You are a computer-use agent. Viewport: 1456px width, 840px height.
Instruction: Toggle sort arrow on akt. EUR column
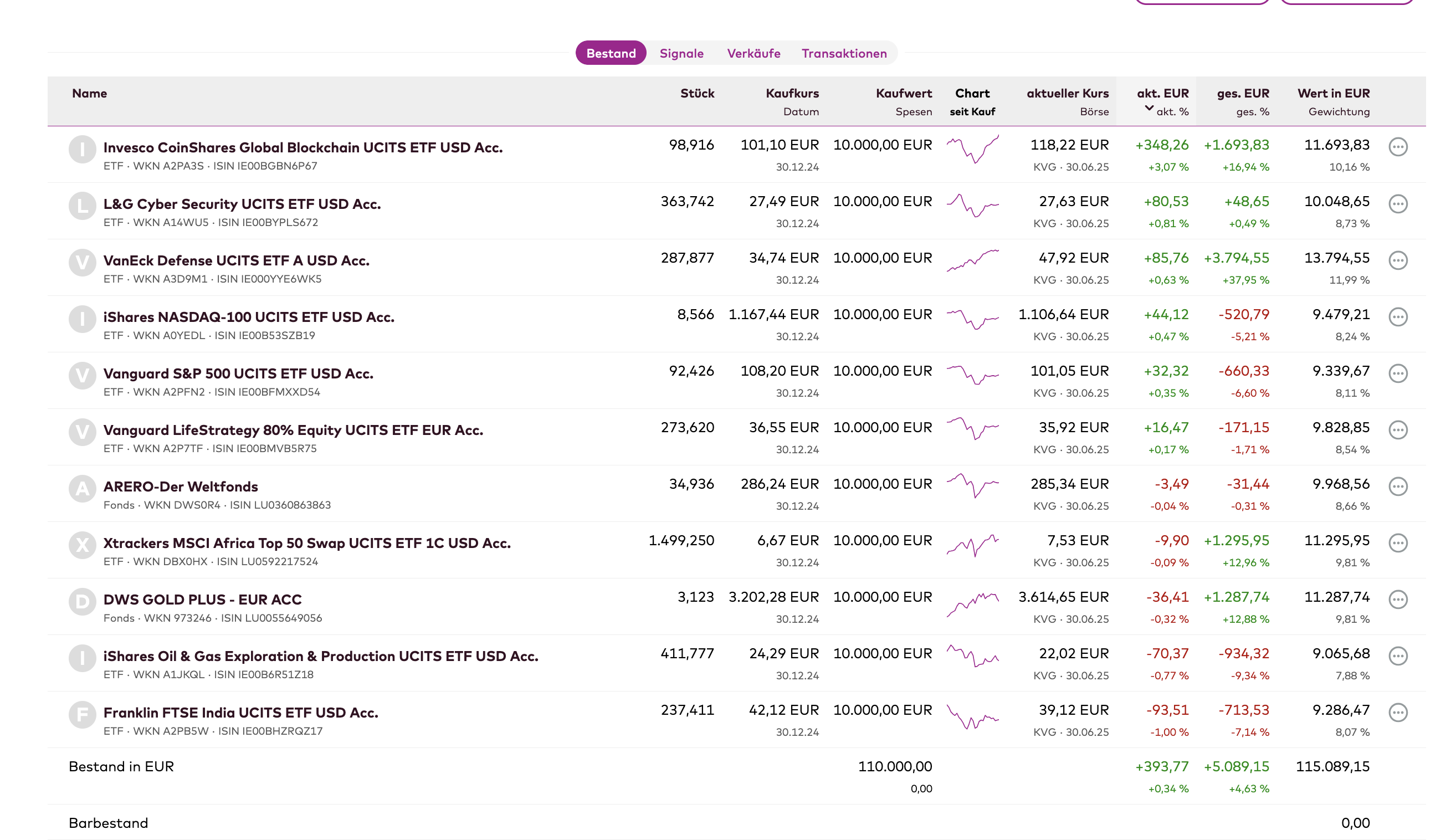[x=1149, y=108]
